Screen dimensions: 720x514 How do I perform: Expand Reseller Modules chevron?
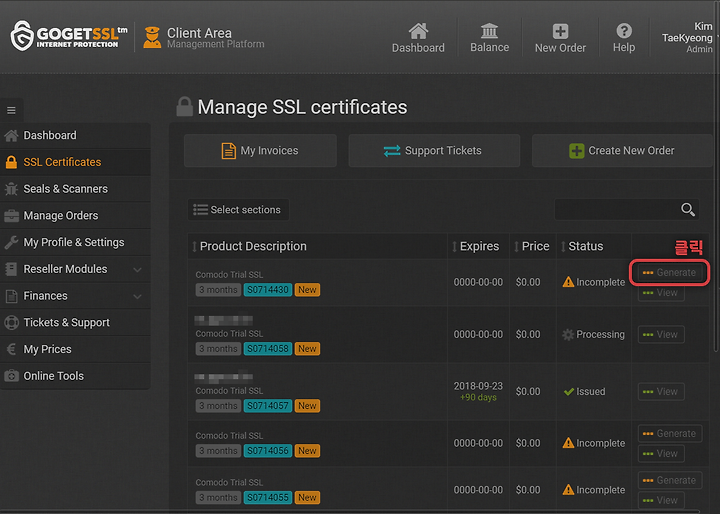pyautogui.click(x=137, y=270)
